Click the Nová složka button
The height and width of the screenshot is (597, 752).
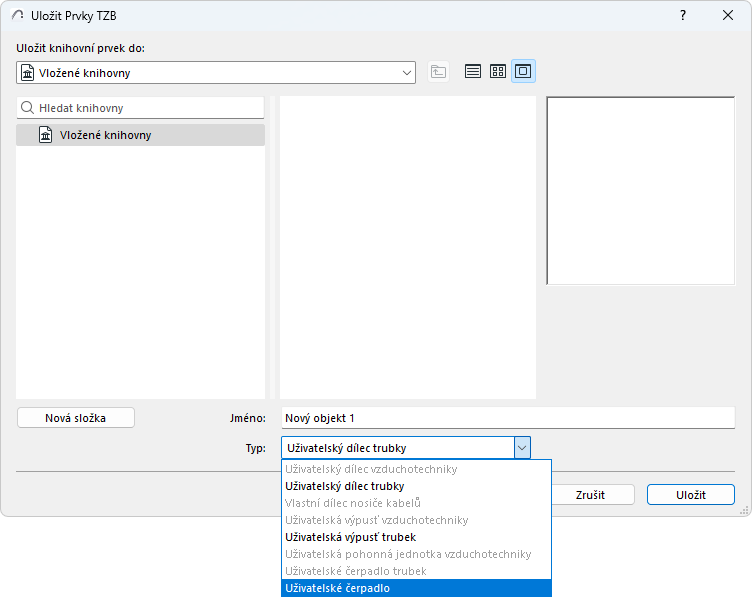(76, 418)
